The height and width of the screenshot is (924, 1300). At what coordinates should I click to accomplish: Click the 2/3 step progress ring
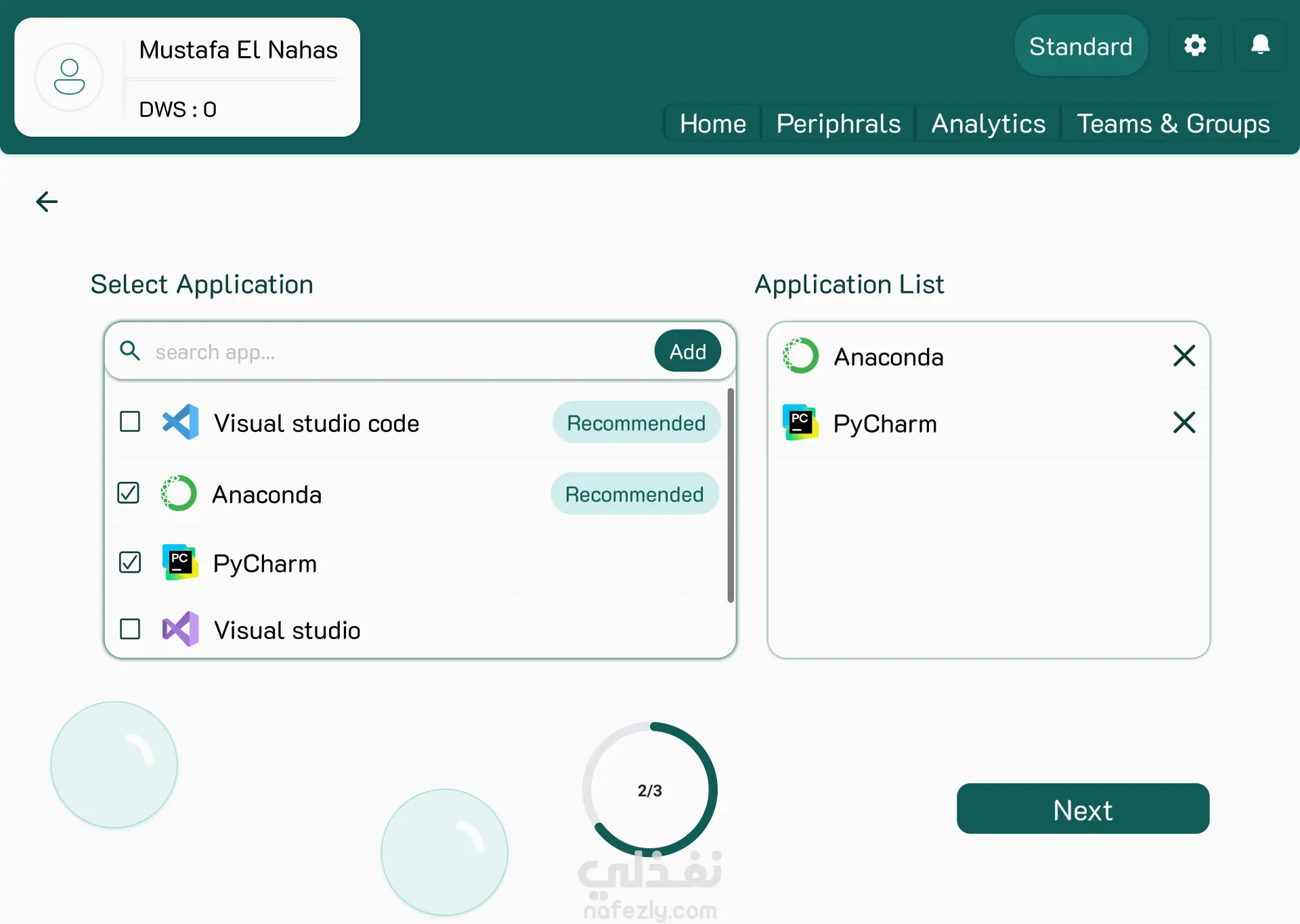coord(650,790)
